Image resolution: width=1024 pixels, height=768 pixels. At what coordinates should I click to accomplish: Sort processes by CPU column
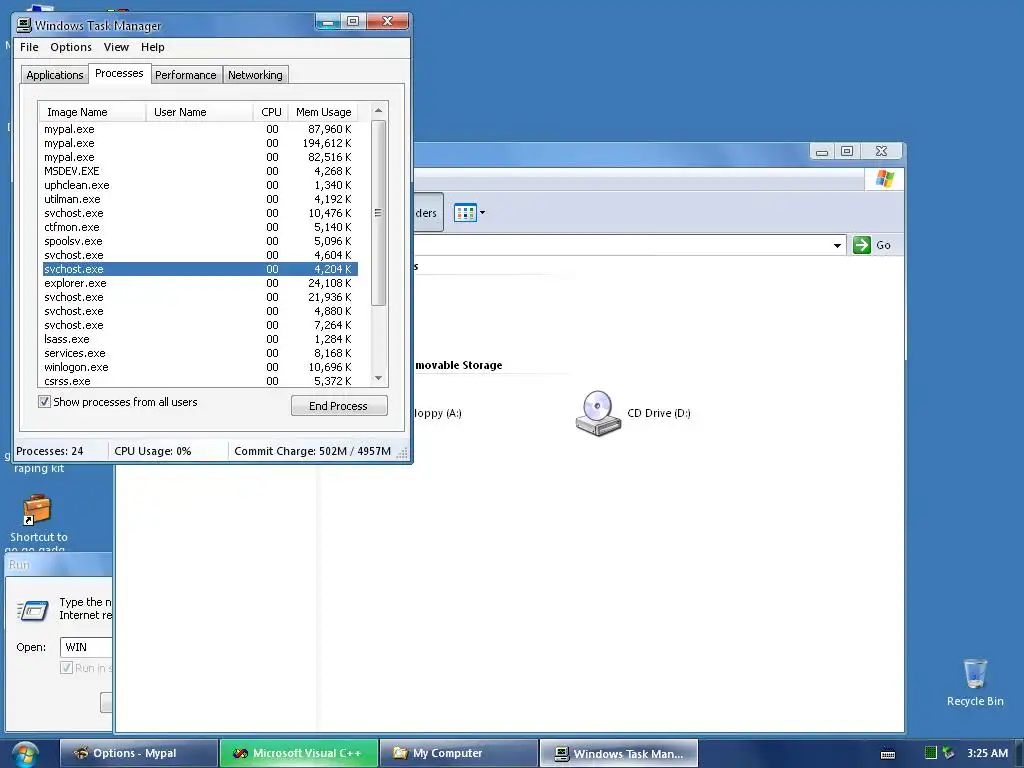[x=271, y=112]
